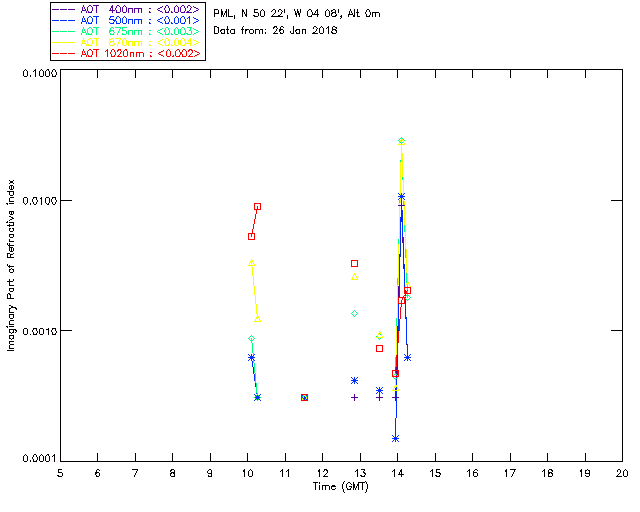The width and height of the screenshot is (640, 512).
Task: Click x-axis tick label 8
Action: pos(173,473)
